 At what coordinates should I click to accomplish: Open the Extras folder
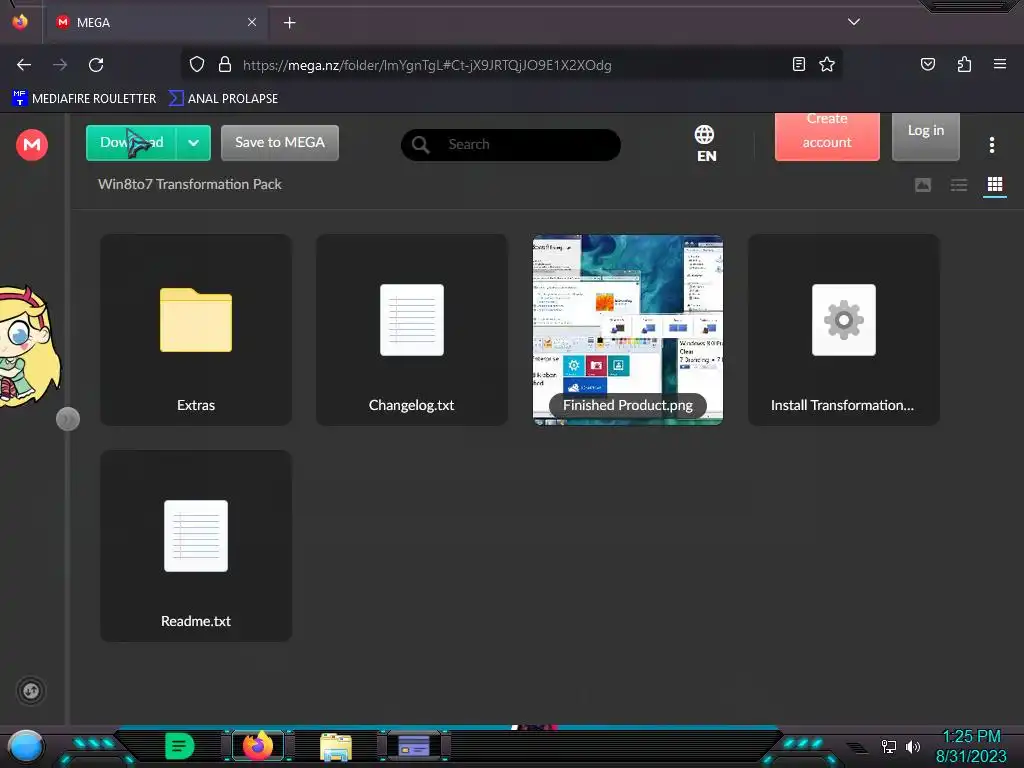click(196, 330)
